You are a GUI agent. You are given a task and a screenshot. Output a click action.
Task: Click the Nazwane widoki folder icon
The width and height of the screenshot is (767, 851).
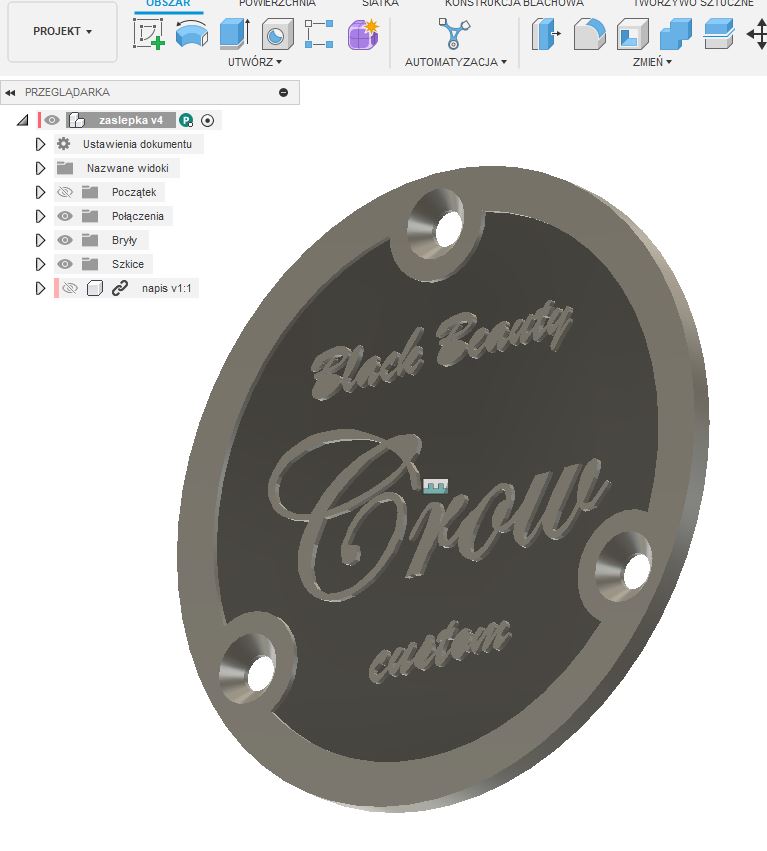(x=65, y=168)
